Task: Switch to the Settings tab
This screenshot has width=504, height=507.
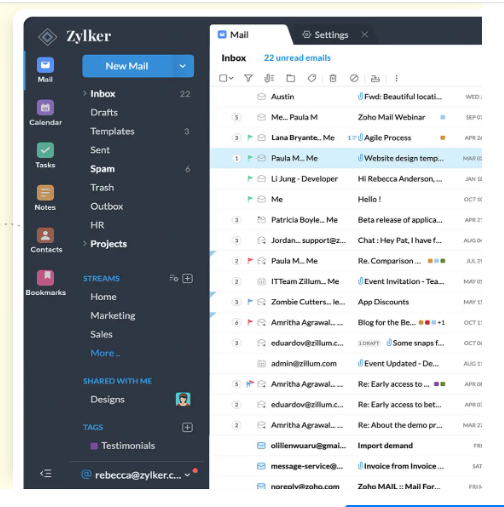Action: (x=325, y=35)
